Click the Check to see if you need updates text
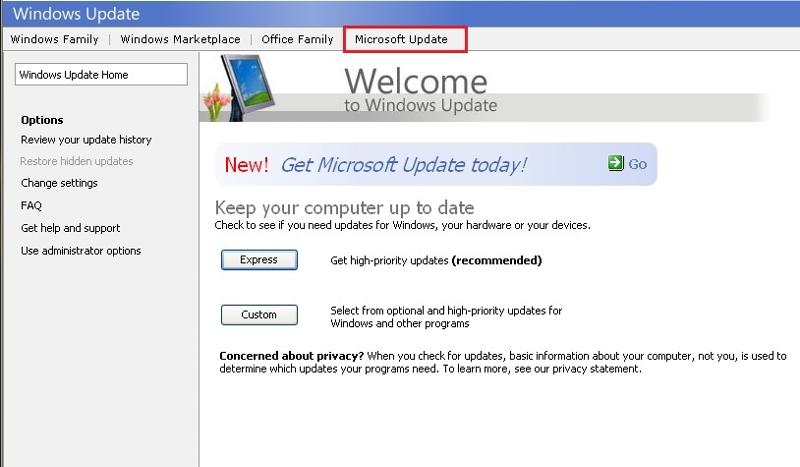Viewport: 800px width, 467px height. 403,226
